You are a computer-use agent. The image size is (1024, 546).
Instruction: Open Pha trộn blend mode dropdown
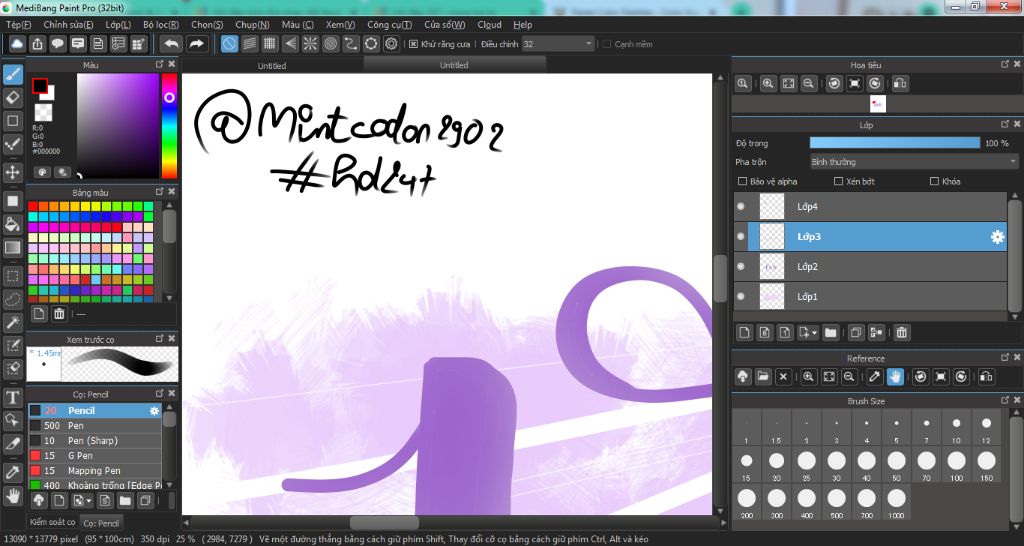(914, 161)
